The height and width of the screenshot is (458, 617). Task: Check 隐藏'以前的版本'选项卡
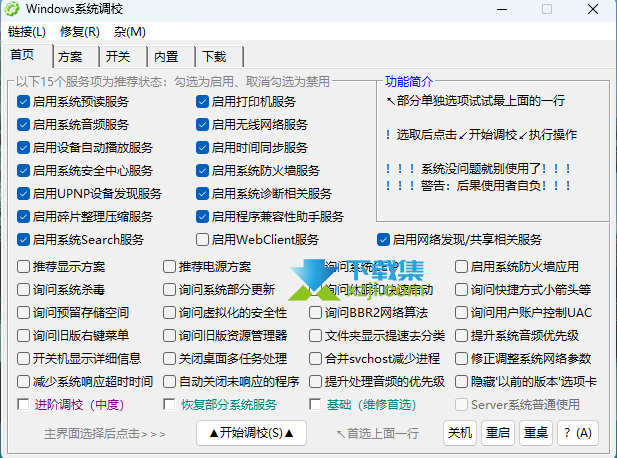[461, 382]
